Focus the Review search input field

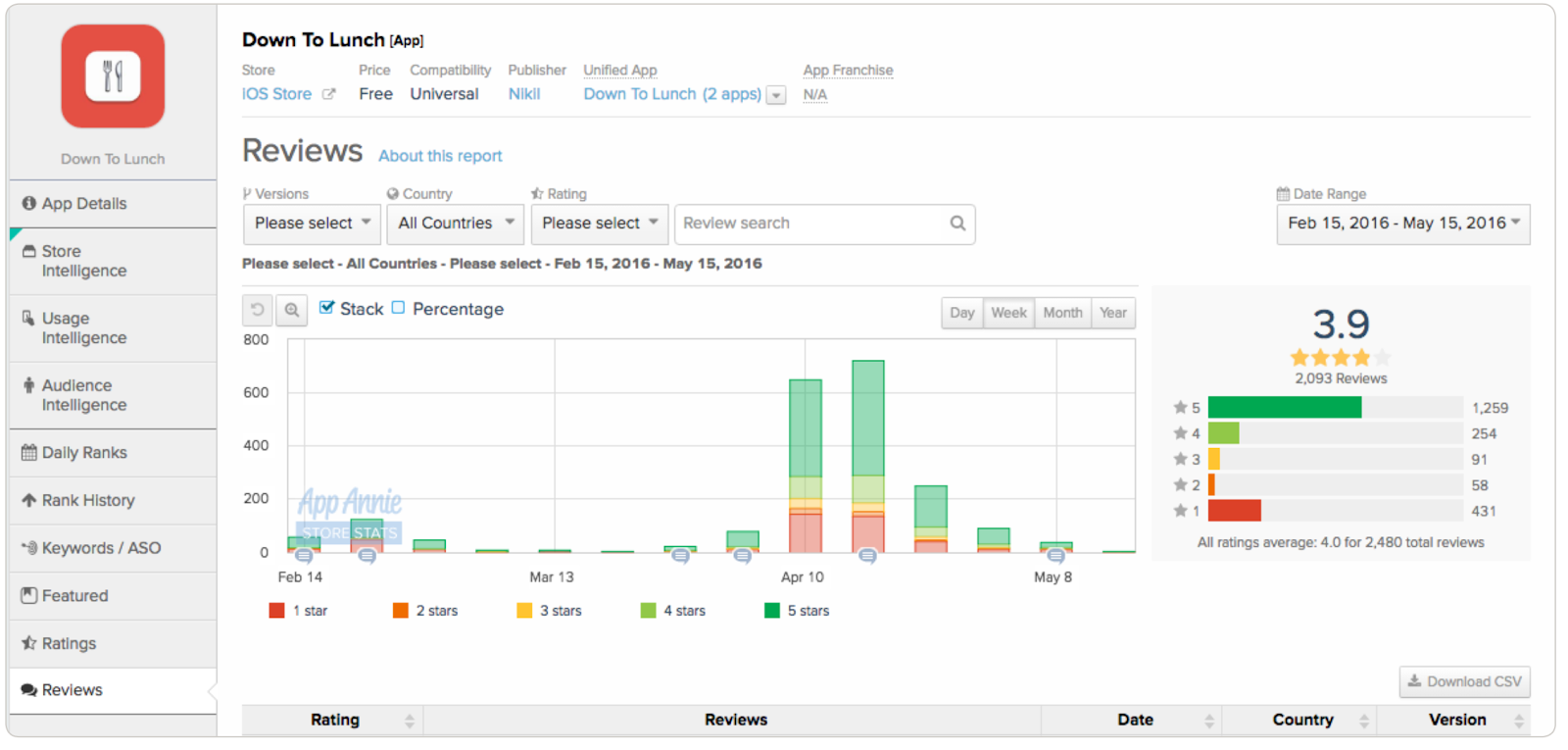(x=824, y=224)
